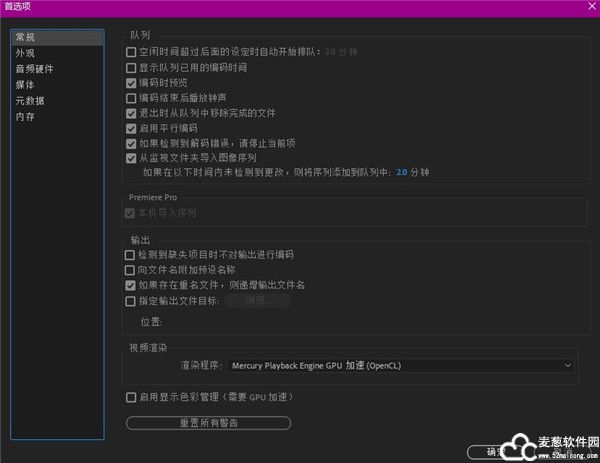
Task: Enable 检测到缺失项目时不对输出进行编码
Action: pos(131,255)
